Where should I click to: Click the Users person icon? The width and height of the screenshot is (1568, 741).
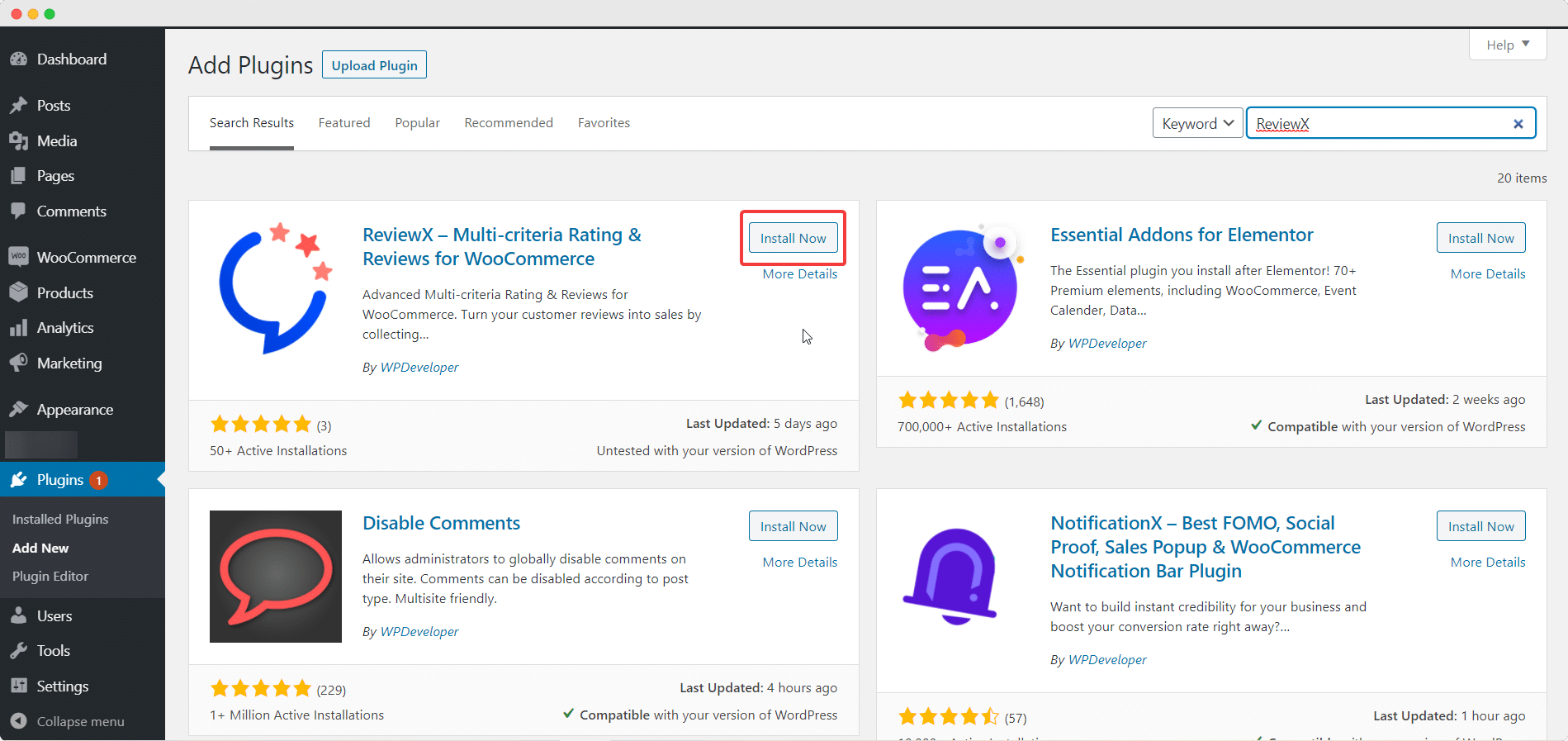[18, 615]
